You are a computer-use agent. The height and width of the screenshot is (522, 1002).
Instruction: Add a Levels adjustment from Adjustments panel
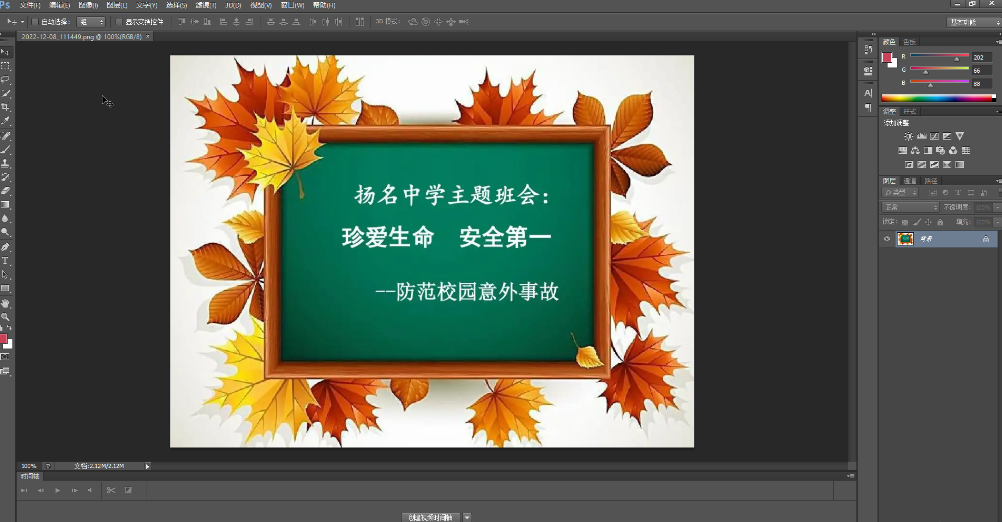[921, 136]
